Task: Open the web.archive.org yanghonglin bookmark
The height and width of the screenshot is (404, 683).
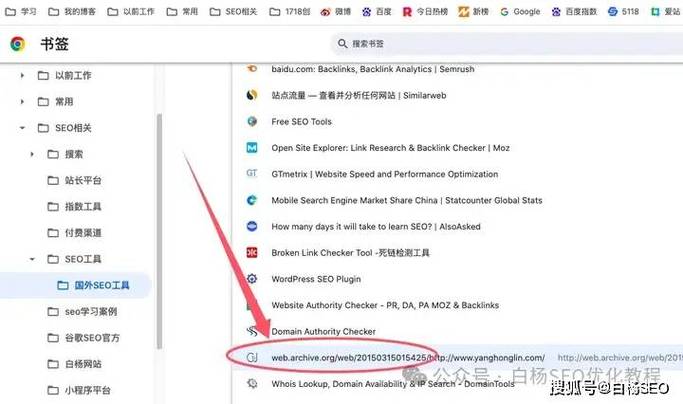Action: click(408, 357)
